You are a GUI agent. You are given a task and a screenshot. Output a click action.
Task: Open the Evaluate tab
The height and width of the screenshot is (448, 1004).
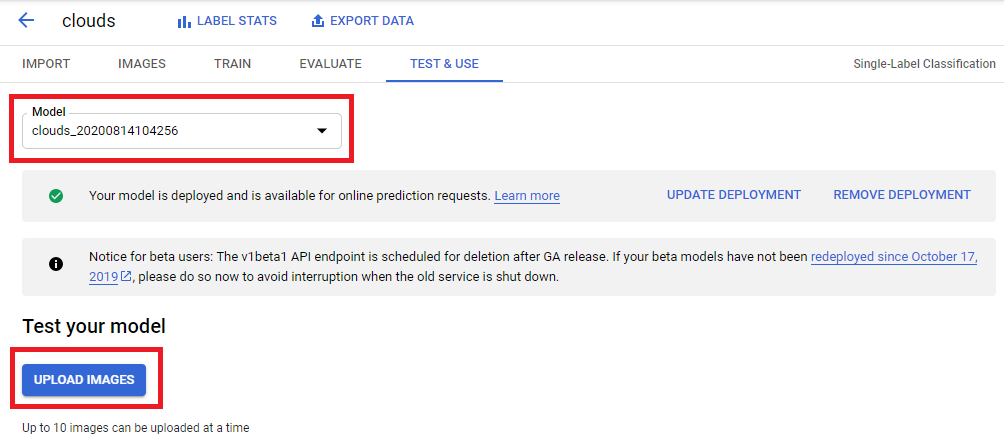point(330,64)
